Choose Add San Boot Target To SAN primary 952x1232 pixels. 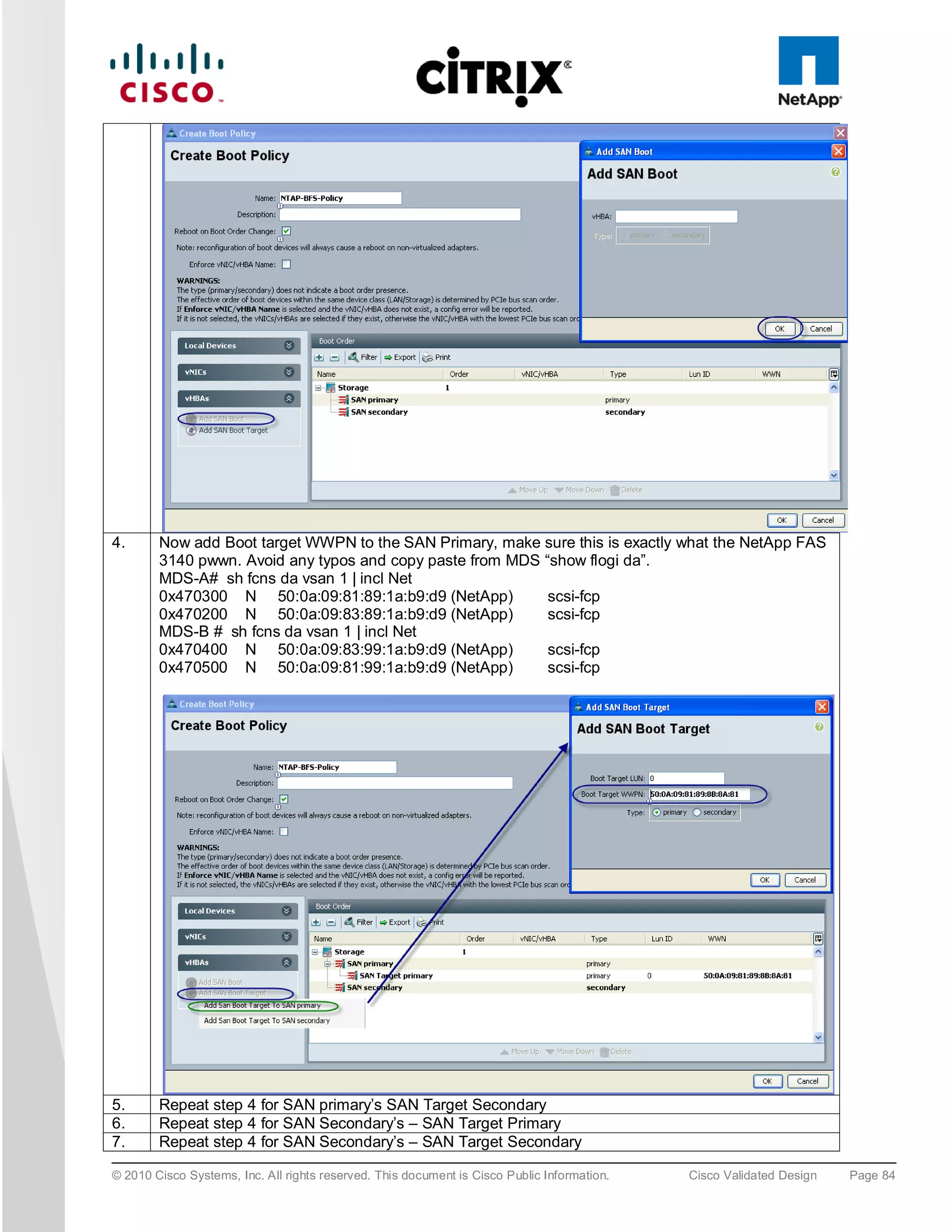click(x=262, y=1006)
